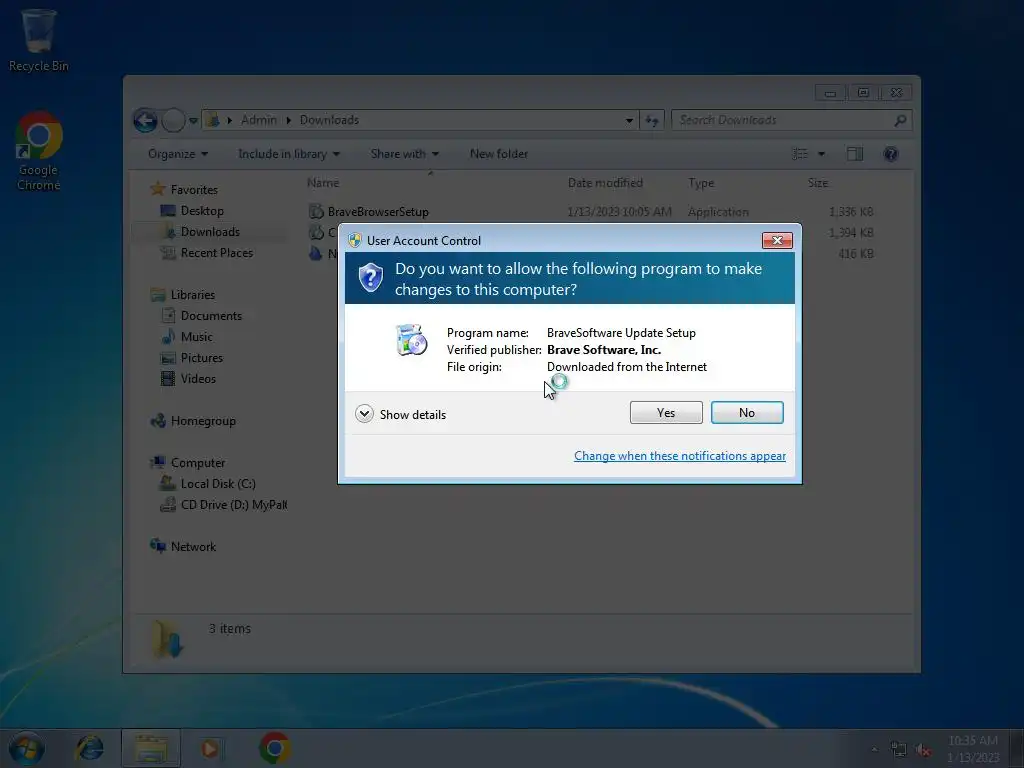1024x768 pixels.
Task: Click the change view icon in Explorer toolbar
Action: (x=800, y=154)
